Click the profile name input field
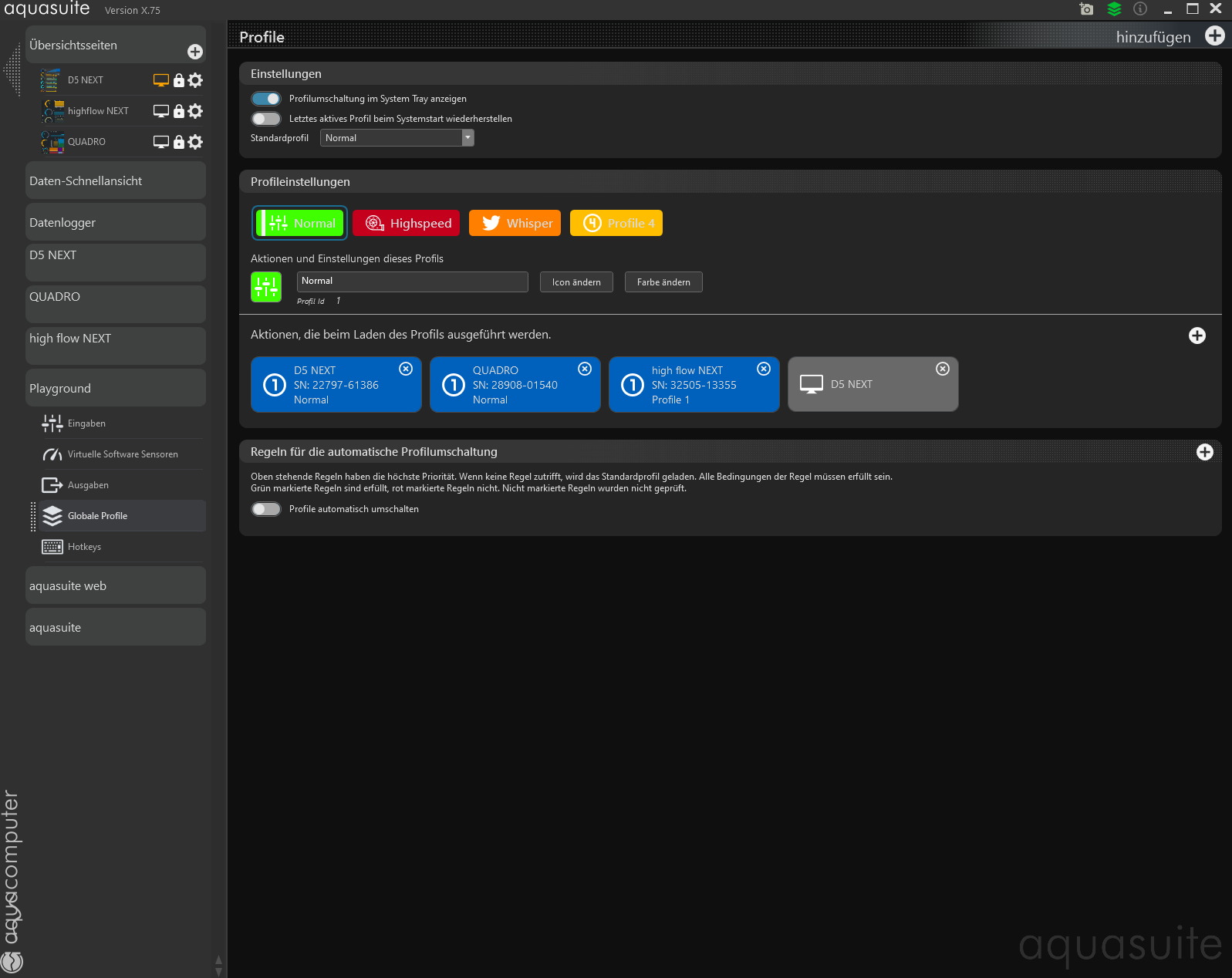The height and width of the screenshot is (978, 1232). [412, 282]
